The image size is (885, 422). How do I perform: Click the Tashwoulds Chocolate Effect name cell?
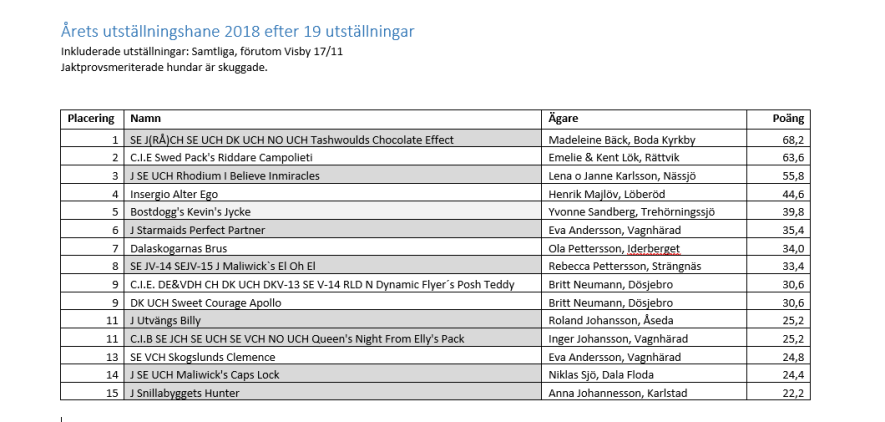tap(332, 139)
